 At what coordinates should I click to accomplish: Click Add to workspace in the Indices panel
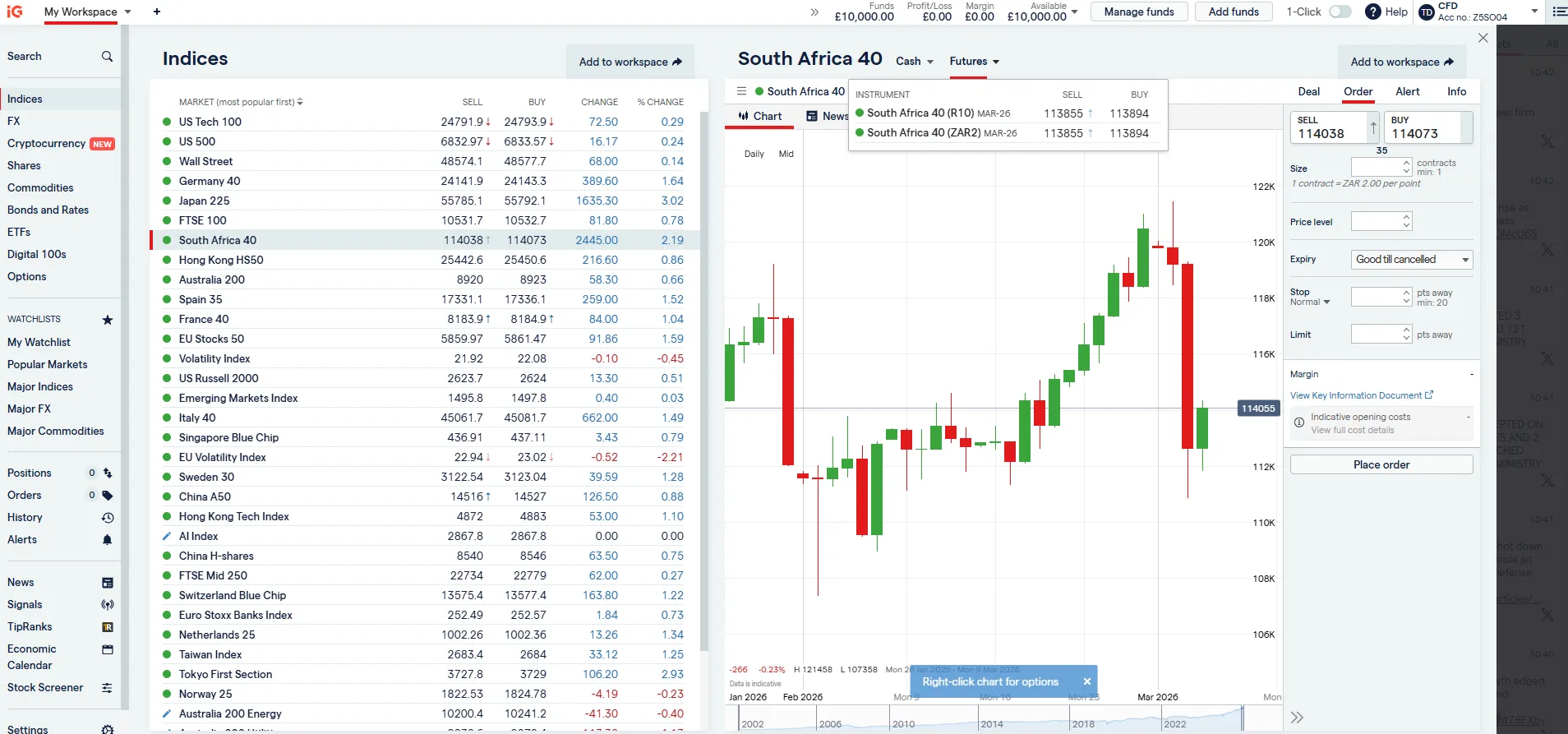pyautogui.click(x=630, y=62)
